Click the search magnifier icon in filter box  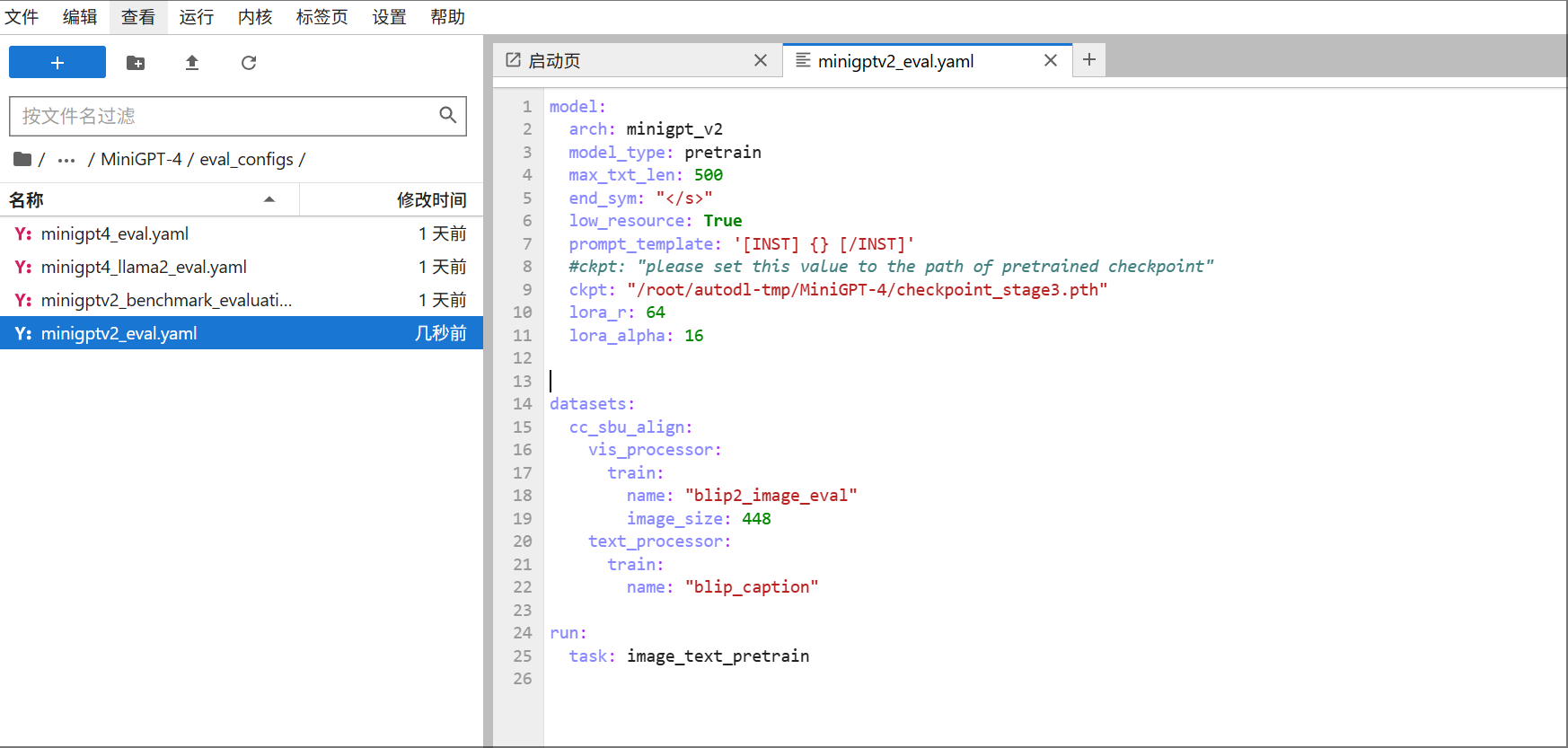click(x=447, y=115)
